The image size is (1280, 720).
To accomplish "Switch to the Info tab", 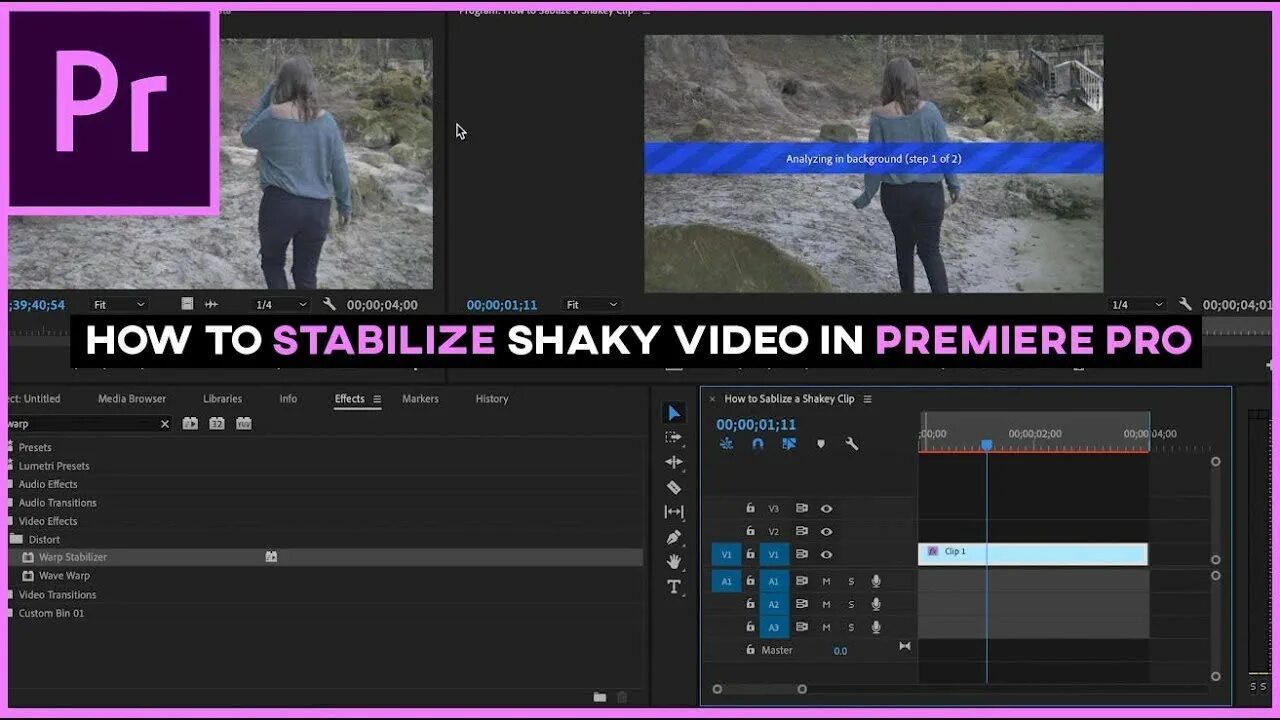I will (288, 399).
